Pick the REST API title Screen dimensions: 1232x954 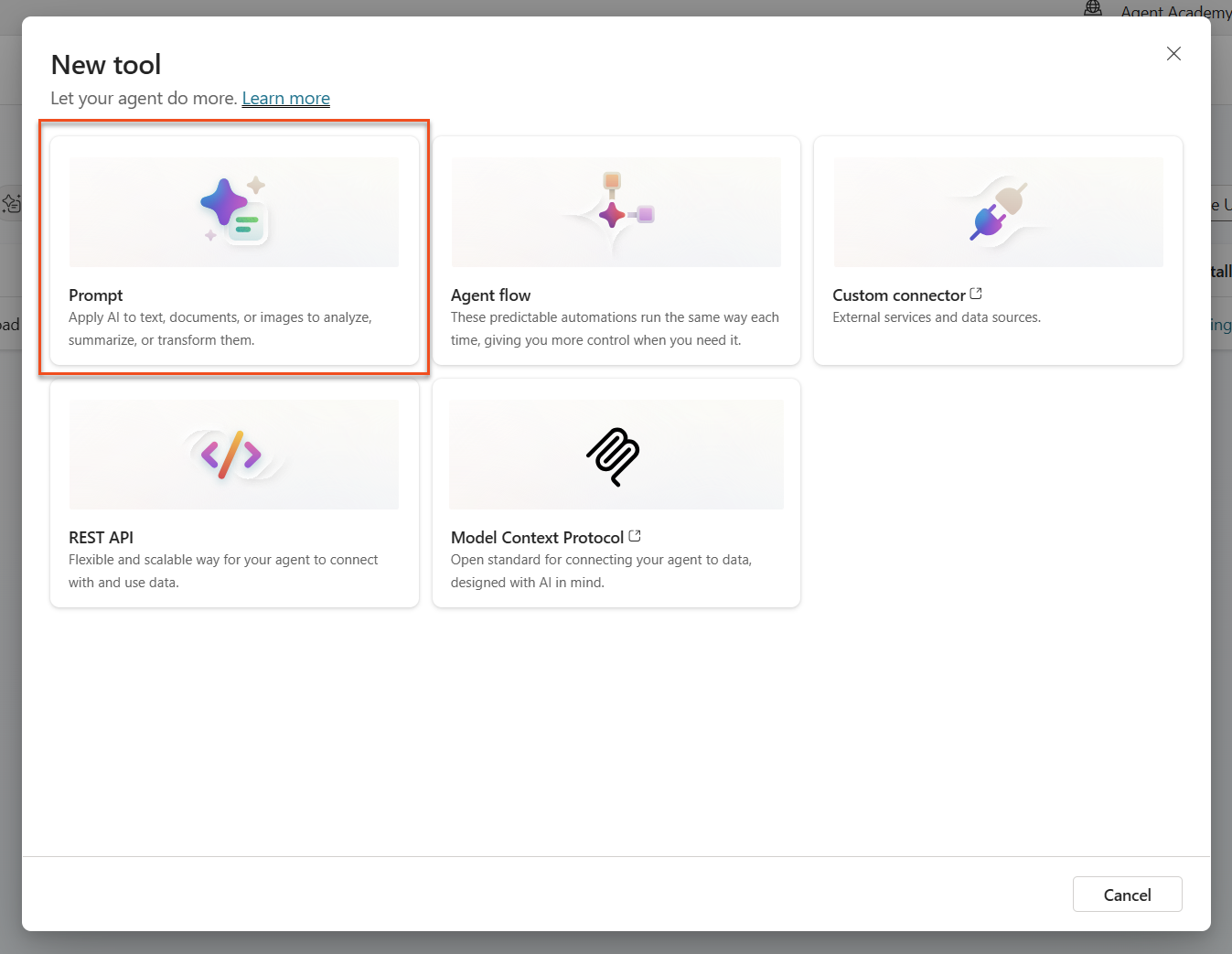101,538
